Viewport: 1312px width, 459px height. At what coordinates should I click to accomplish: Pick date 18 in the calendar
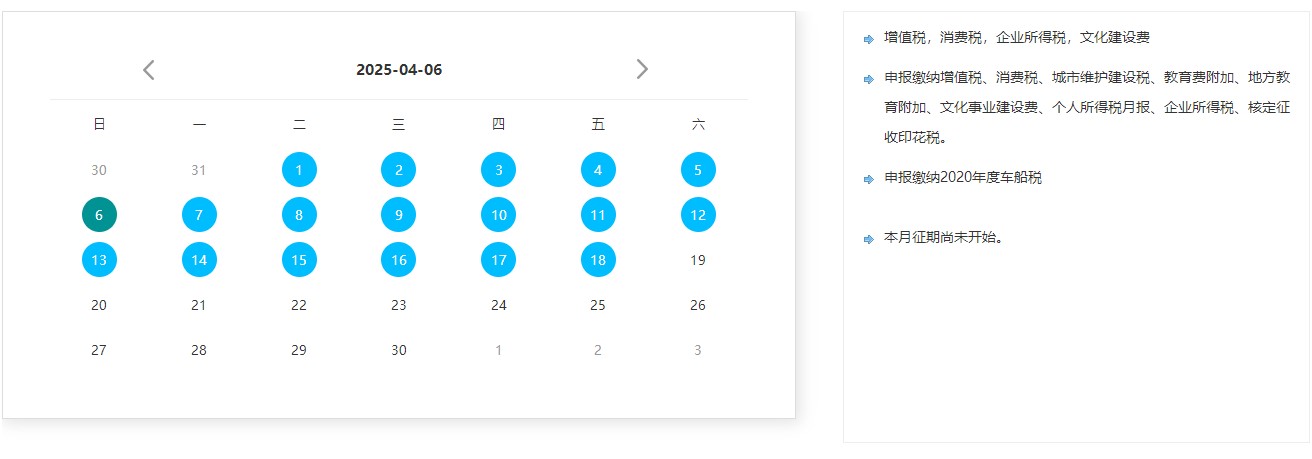598,260
